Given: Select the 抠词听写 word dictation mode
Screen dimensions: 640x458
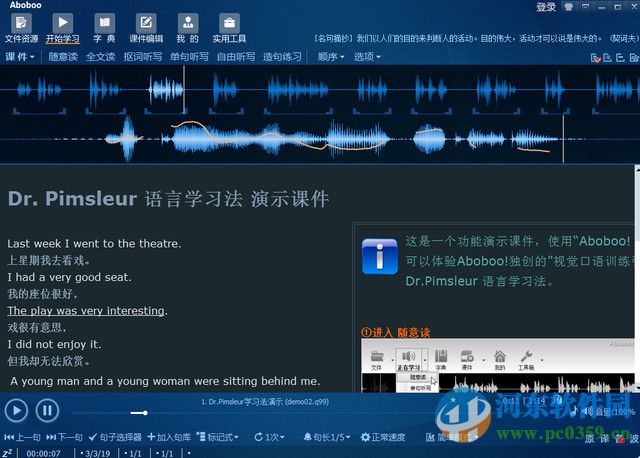Looking at the screenshot, I should (x=143, y=57).
